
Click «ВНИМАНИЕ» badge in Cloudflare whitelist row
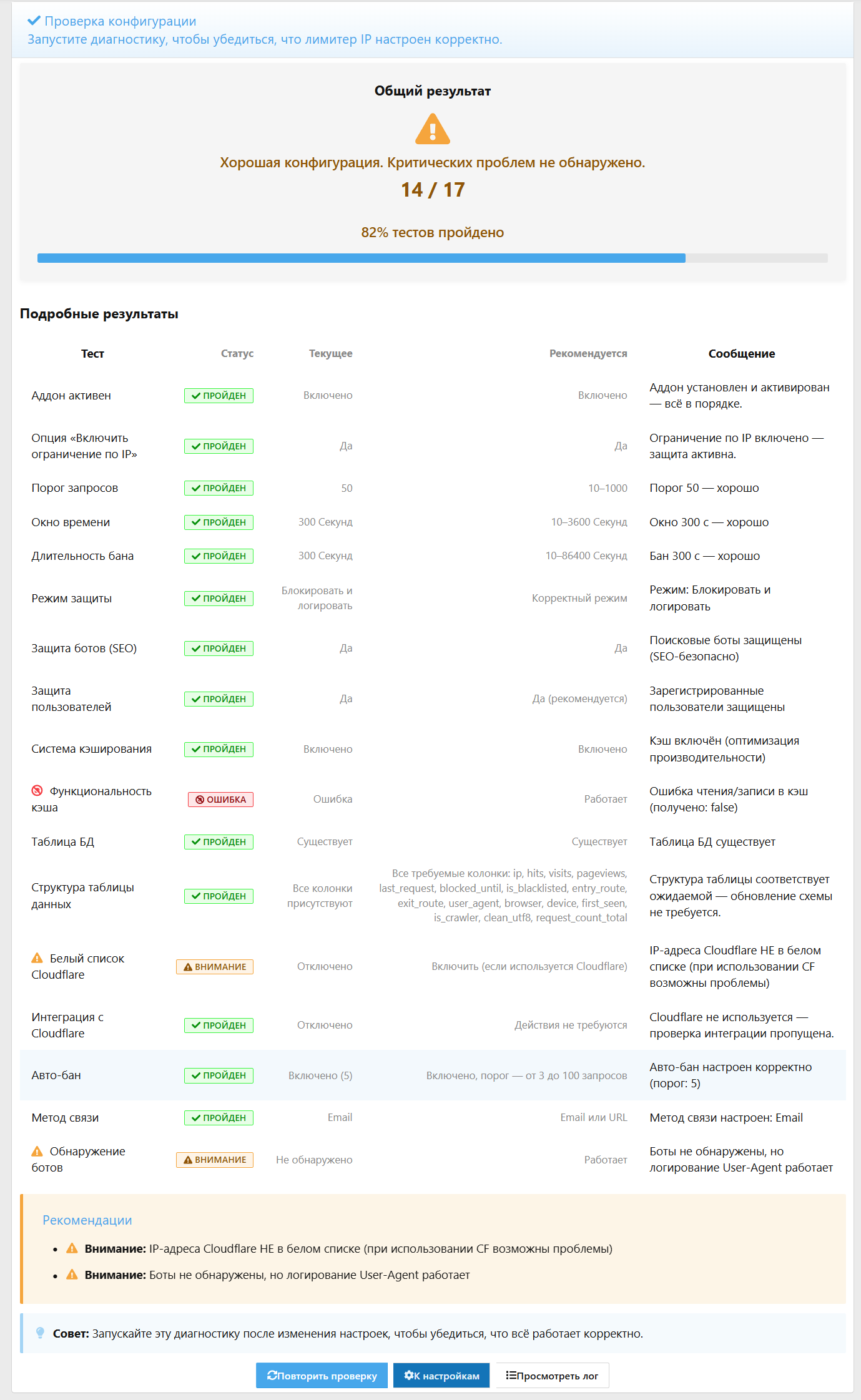click(215, 967)
